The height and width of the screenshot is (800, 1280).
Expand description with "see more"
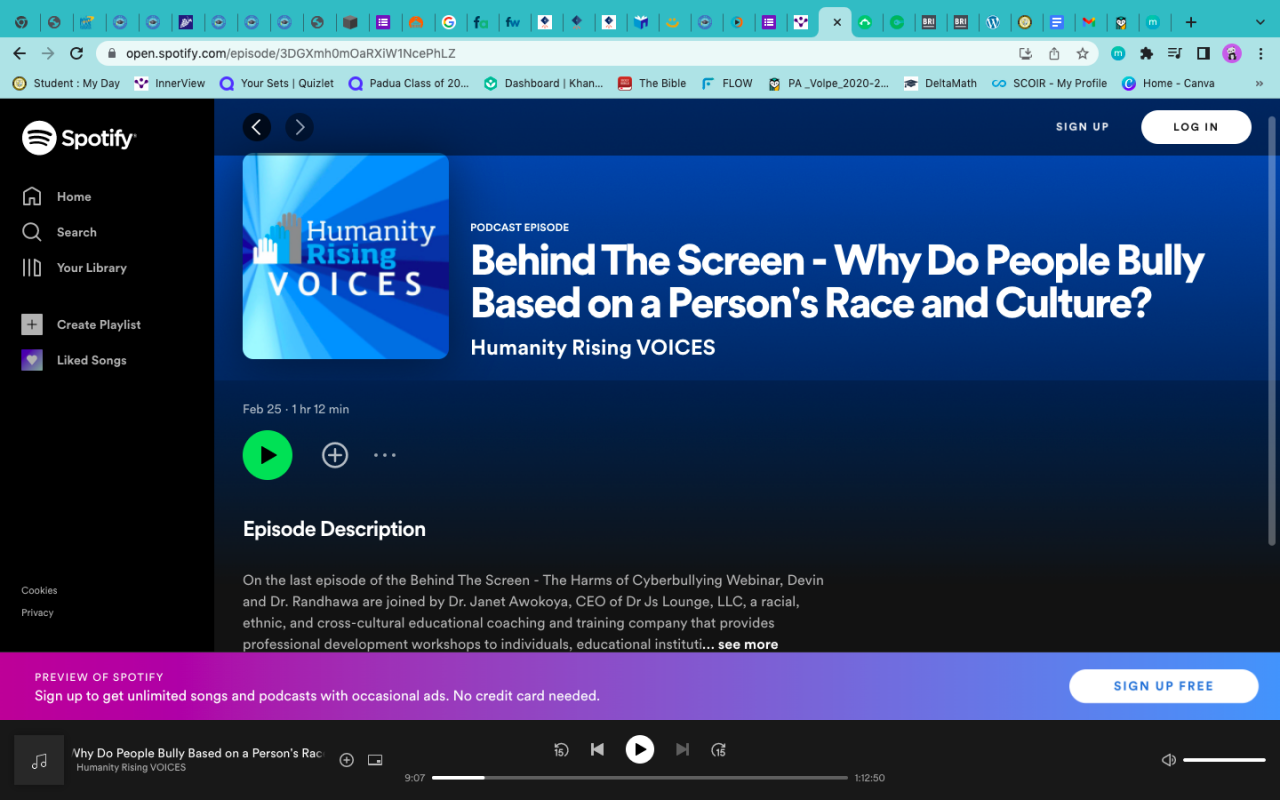point(748,645)
